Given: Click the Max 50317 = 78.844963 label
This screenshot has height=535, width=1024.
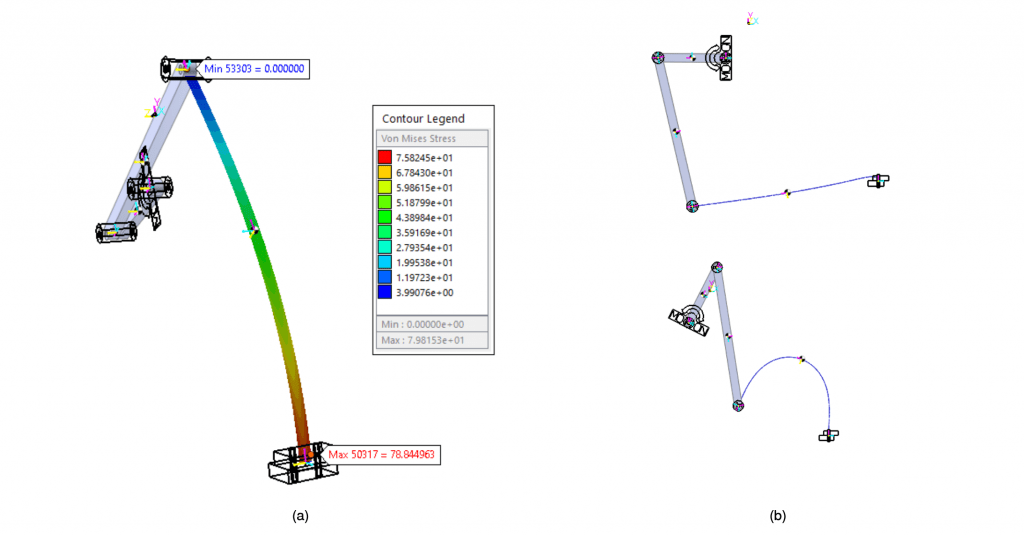Looking at the screenshot, I should tap(381, 455).
